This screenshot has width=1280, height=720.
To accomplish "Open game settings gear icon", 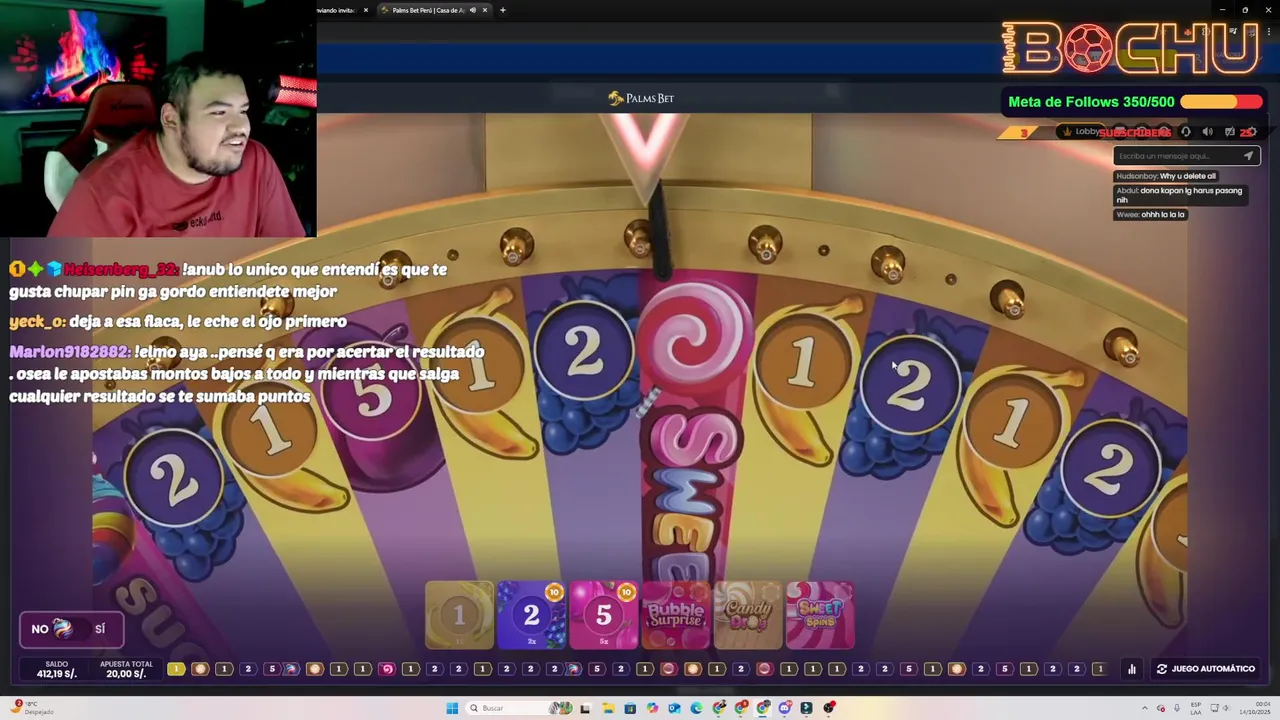I will click(1250, 132).
